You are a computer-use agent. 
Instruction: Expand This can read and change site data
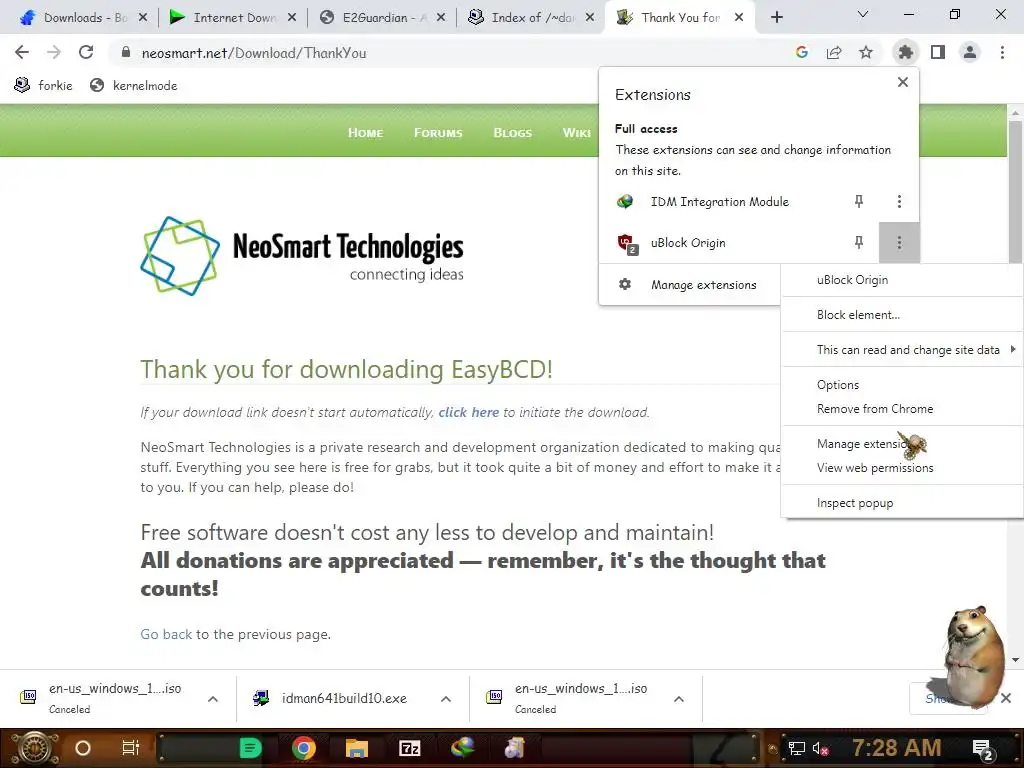901,349
